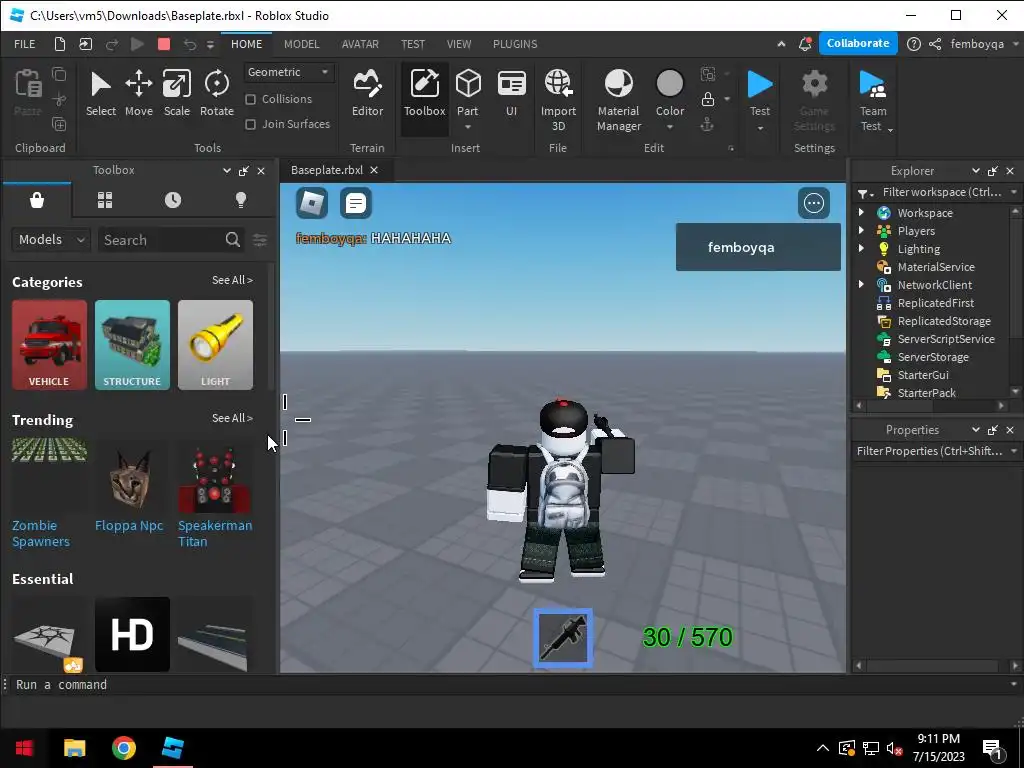1024x768 pixels.
Task: Expand the NetworkClient tree node
Action: click(861, 284)
